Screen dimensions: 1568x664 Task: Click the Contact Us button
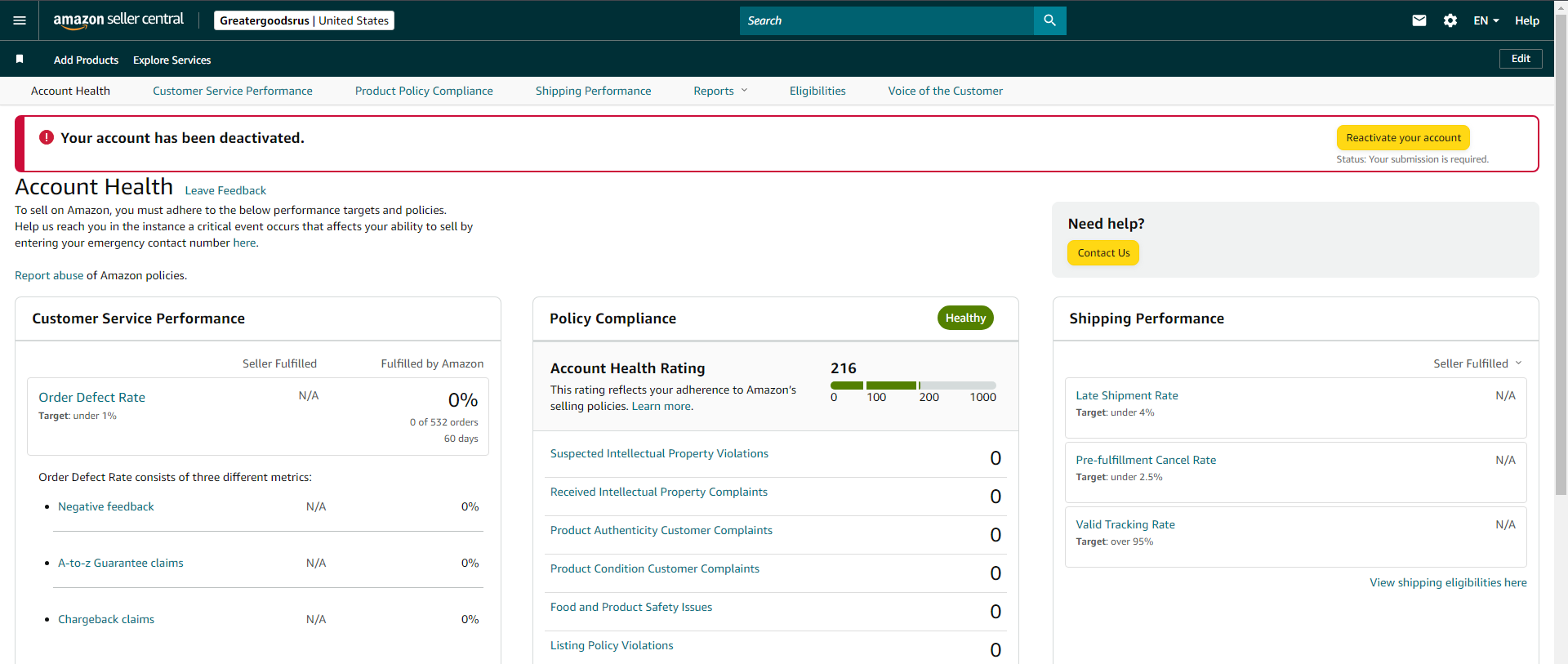coord(1103,252)
